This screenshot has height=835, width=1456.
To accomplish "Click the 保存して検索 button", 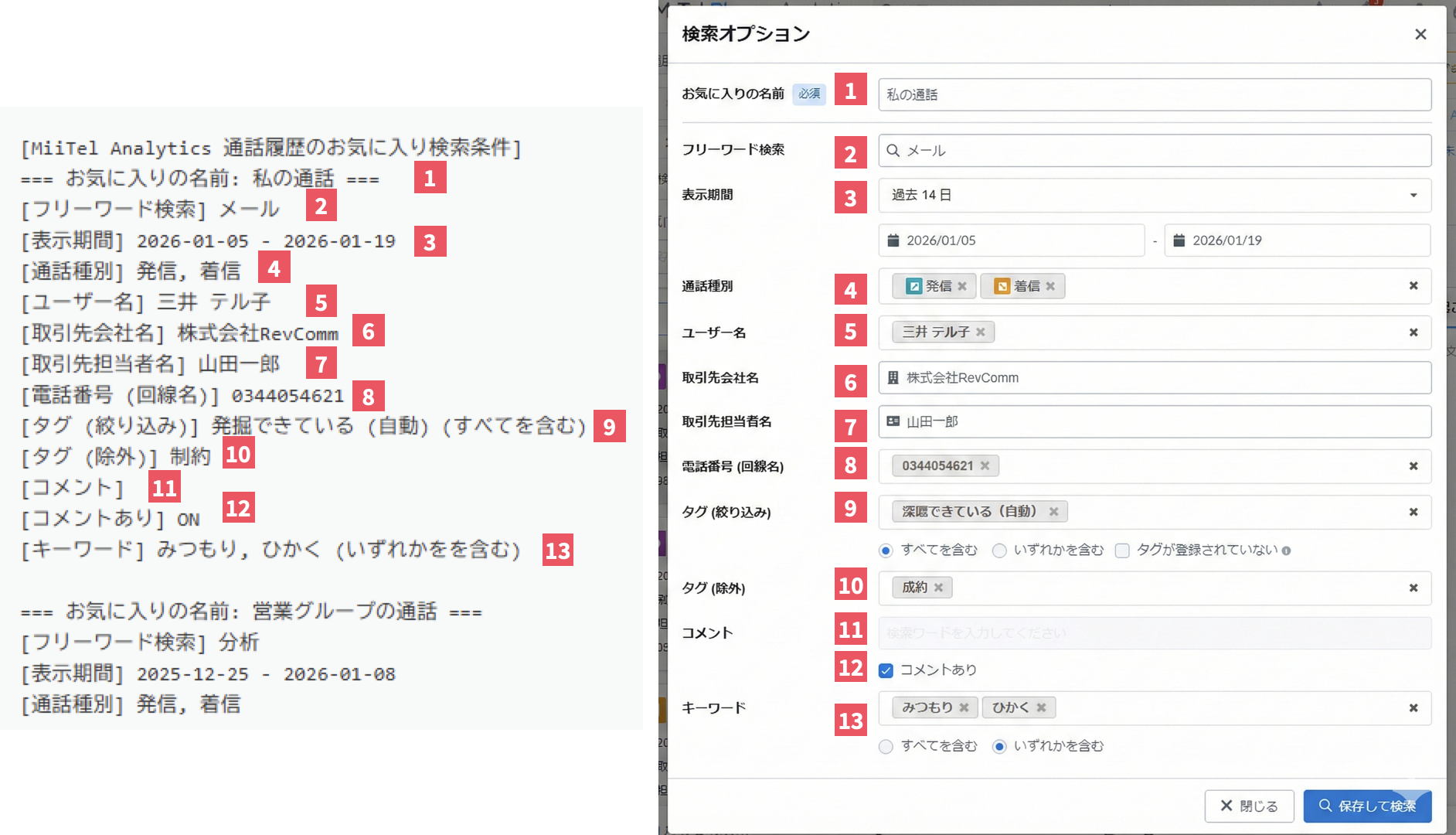I will pos(1367,806).
